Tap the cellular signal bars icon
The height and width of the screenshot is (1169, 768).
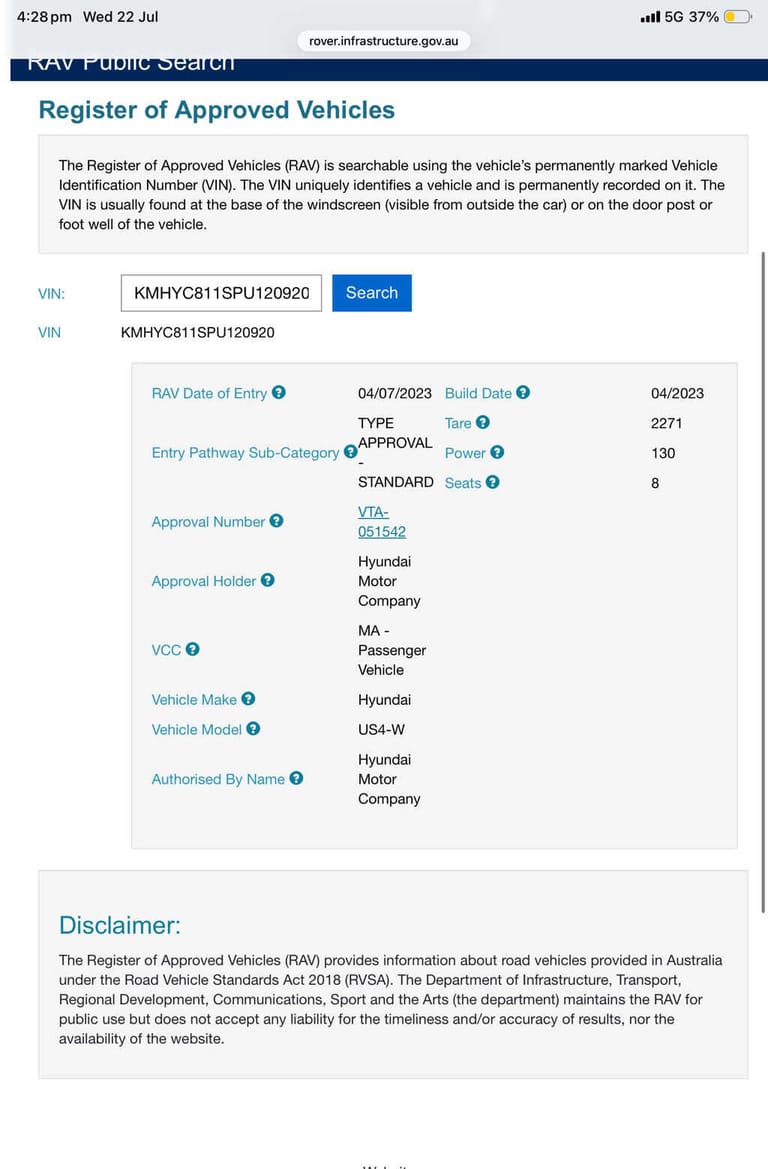(x=650, y=16)
